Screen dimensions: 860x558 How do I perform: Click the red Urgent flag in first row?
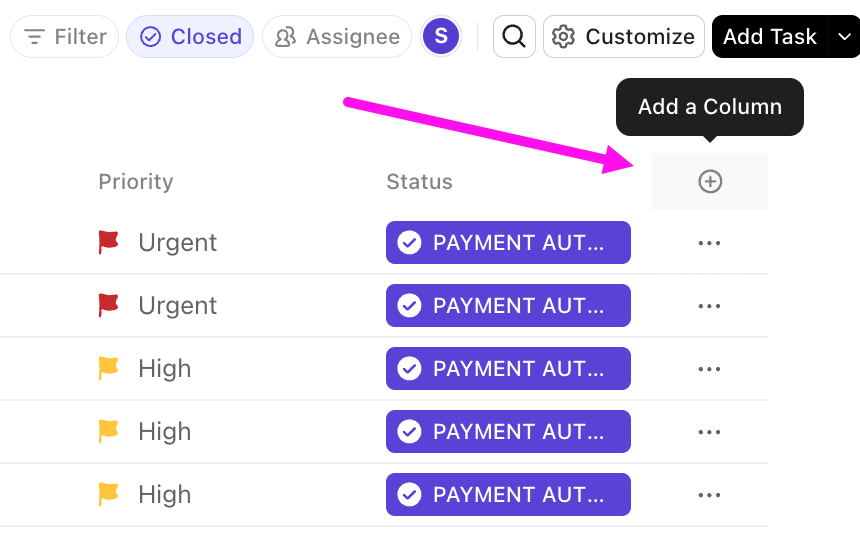tap(109, 242)
